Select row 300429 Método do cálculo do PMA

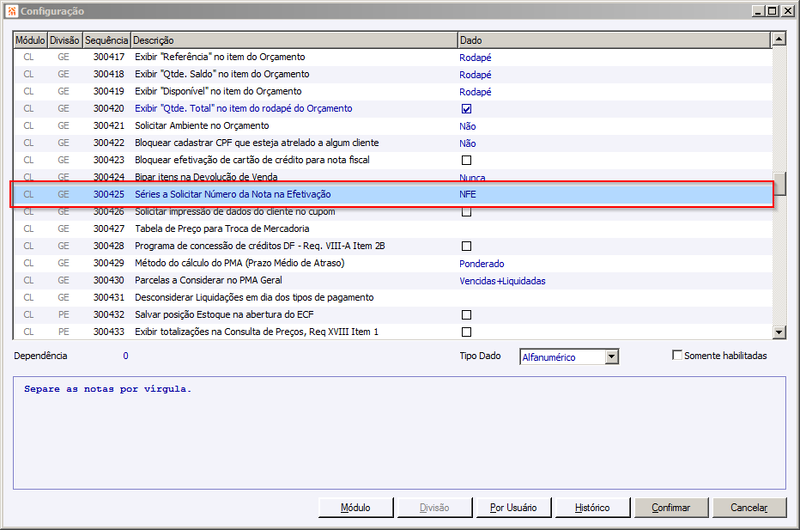tap(392, 263)
